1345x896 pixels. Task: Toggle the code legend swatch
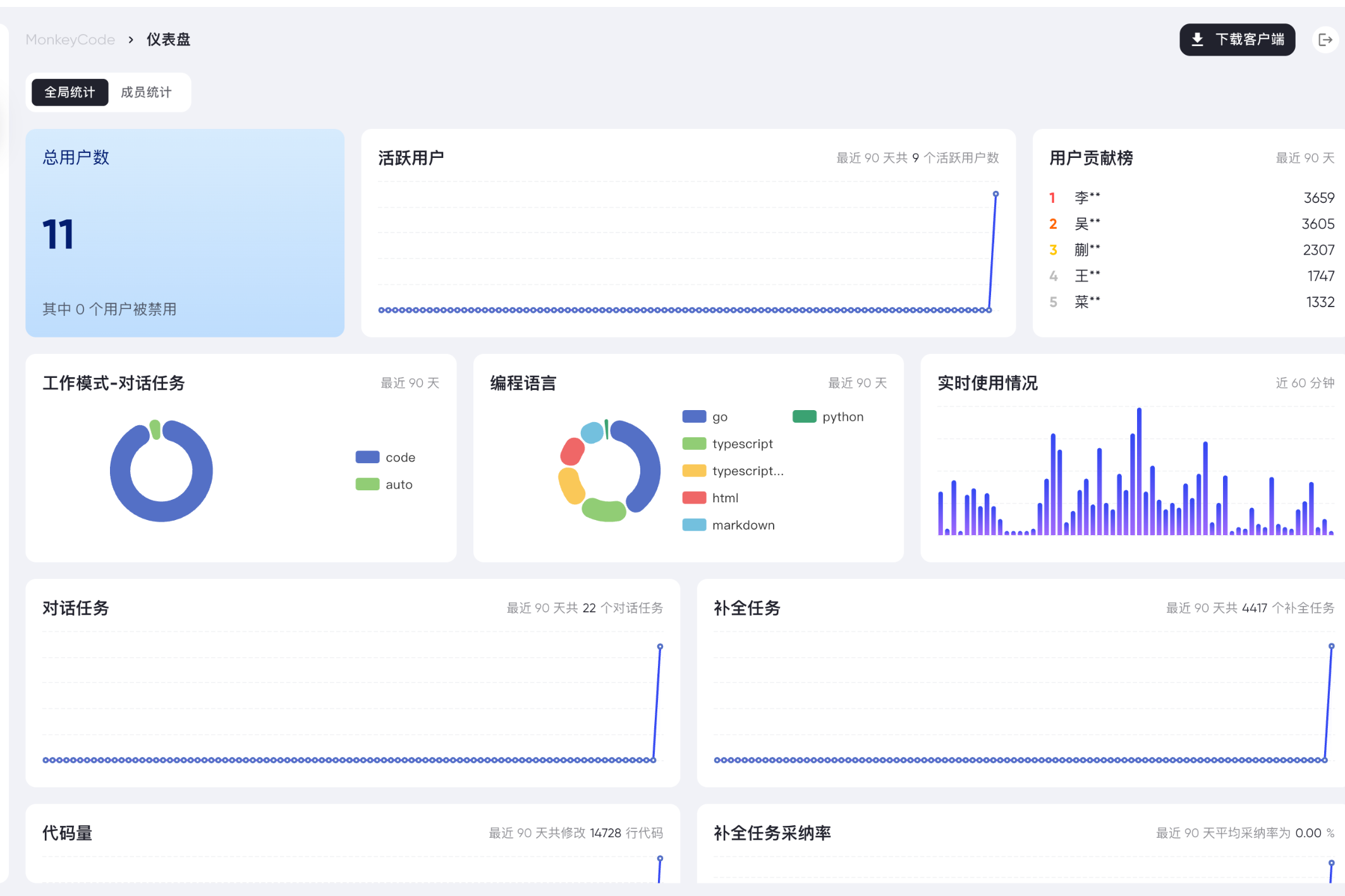click(367, 457)
